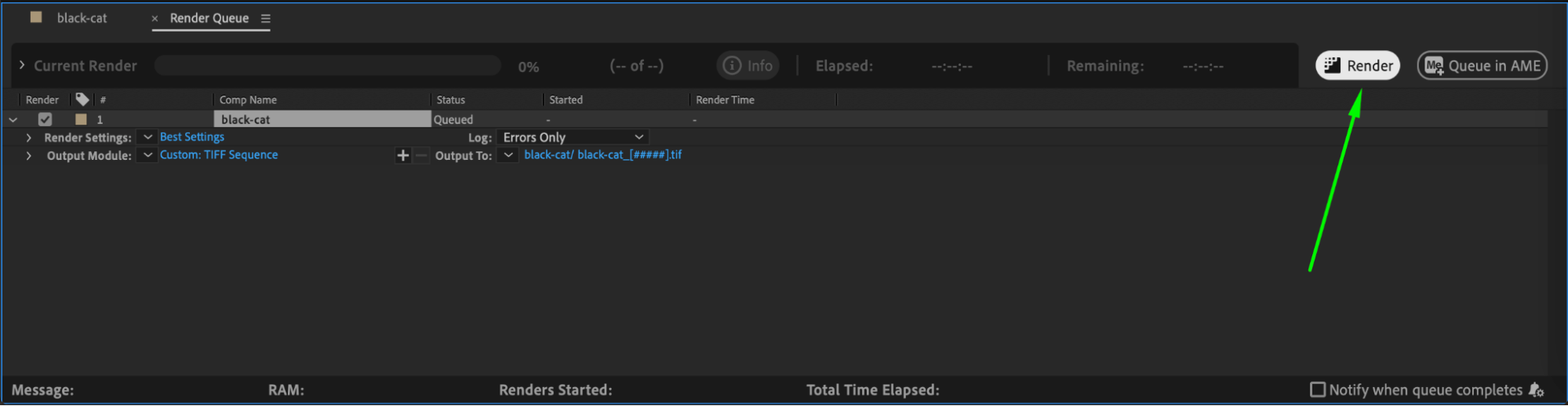Uncheck render checkbox for black-cat item

coord(45,119)
